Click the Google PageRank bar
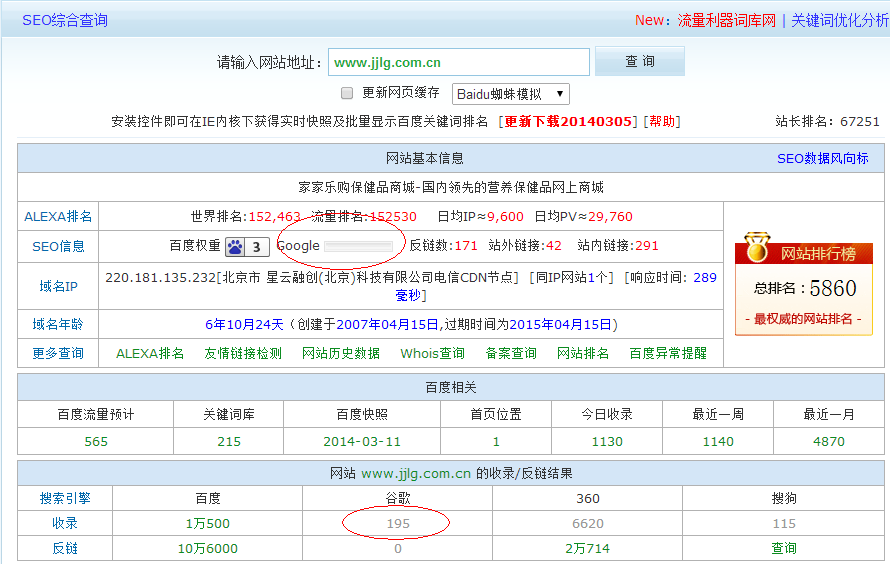Image resolution: width=890 pixels, height=564 pixels. coord(358,246)
